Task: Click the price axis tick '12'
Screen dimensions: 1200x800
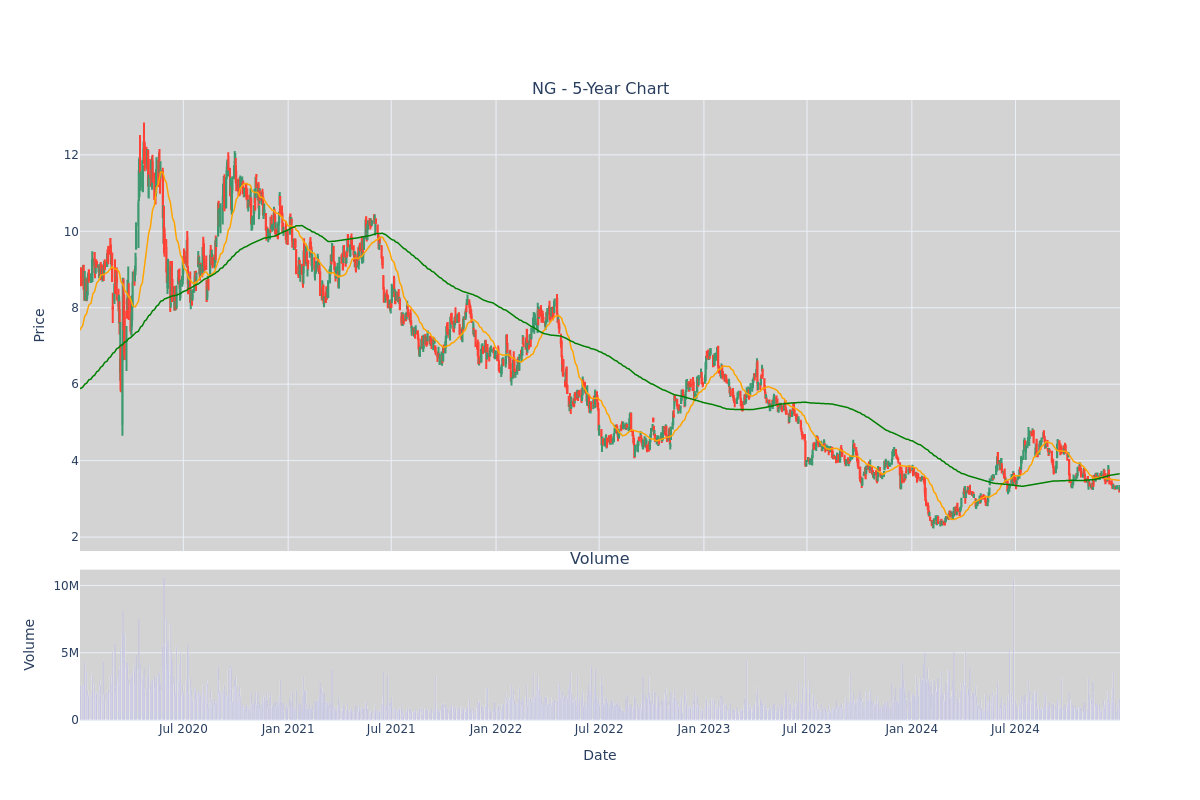Action: click(x=71, y=155)
